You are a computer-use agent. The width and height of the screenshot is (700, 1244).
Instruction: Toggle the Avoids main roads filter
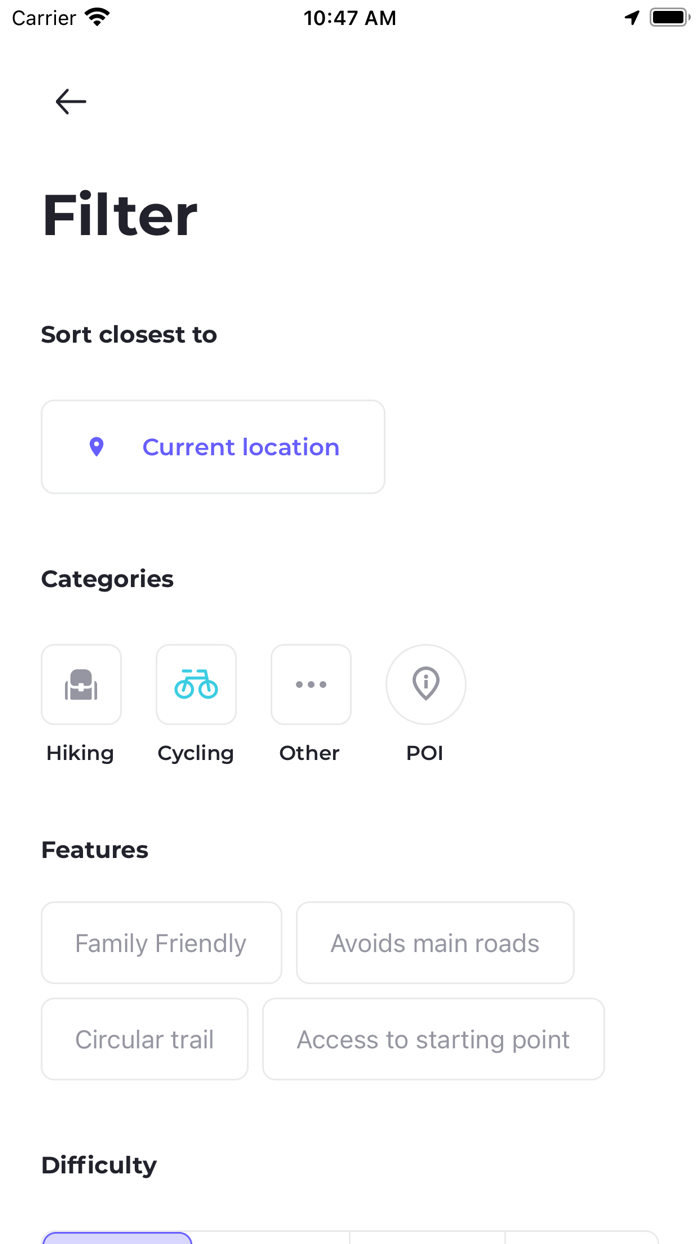pos(435,943)
